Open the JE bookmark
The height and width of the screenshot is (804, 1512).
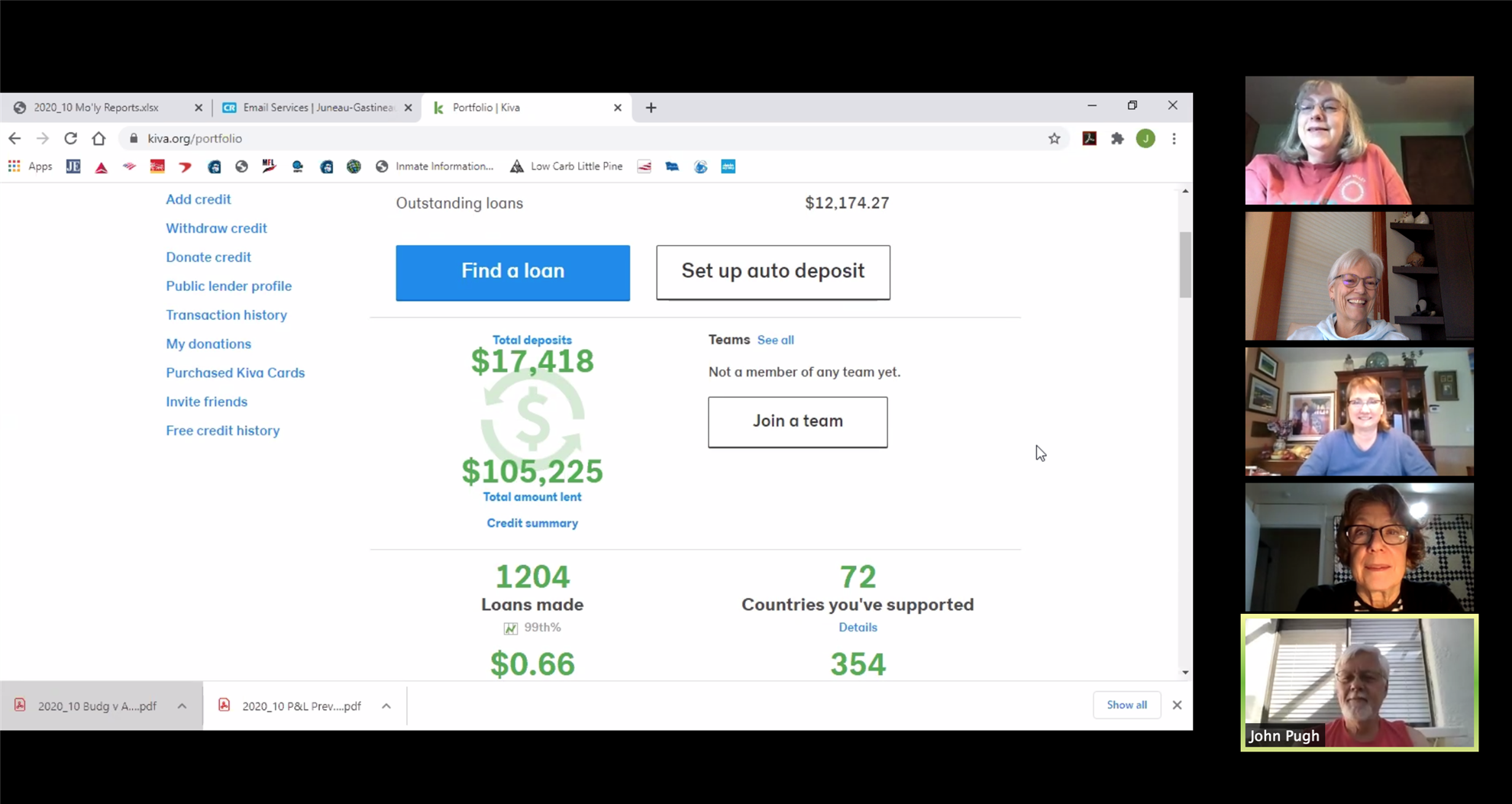click(x=73, y=166)
